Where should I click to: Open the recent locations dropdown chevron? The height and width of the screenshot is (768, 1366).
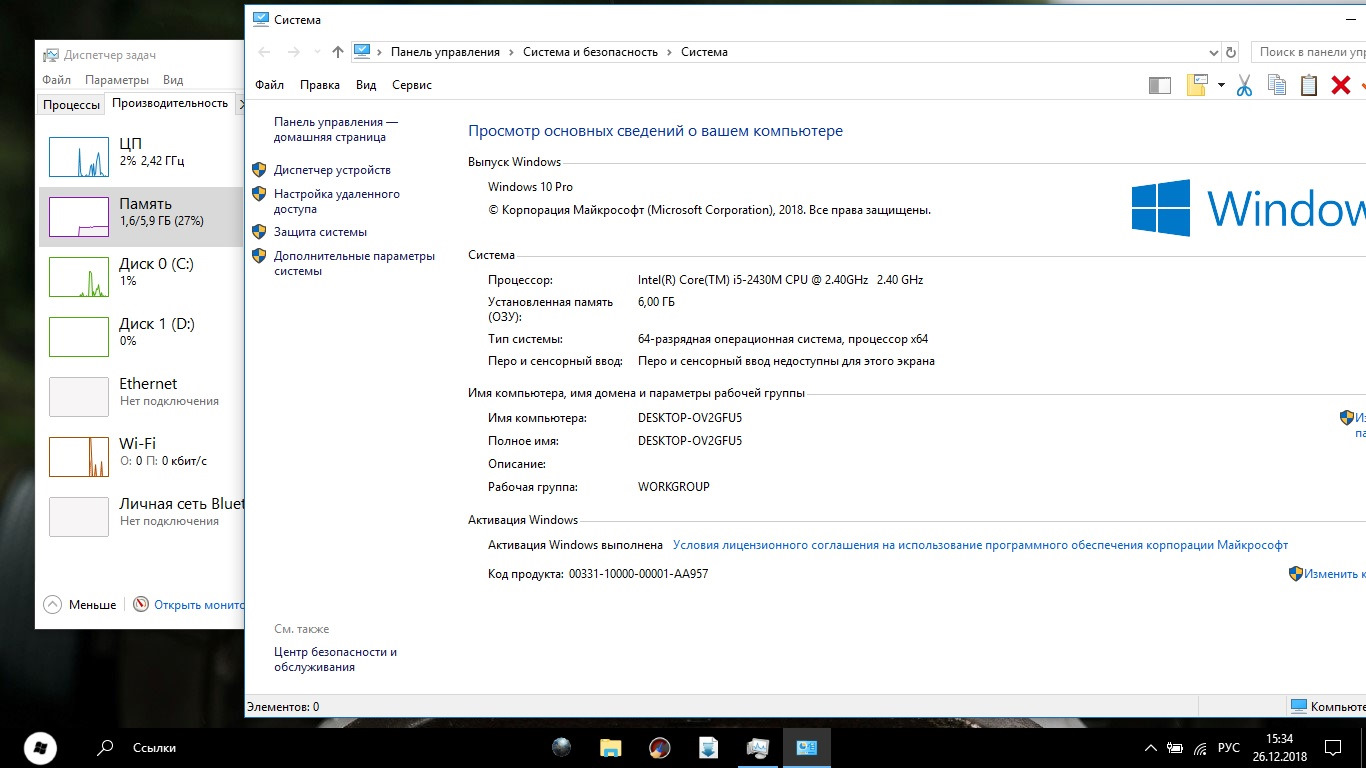coord(317,52)
